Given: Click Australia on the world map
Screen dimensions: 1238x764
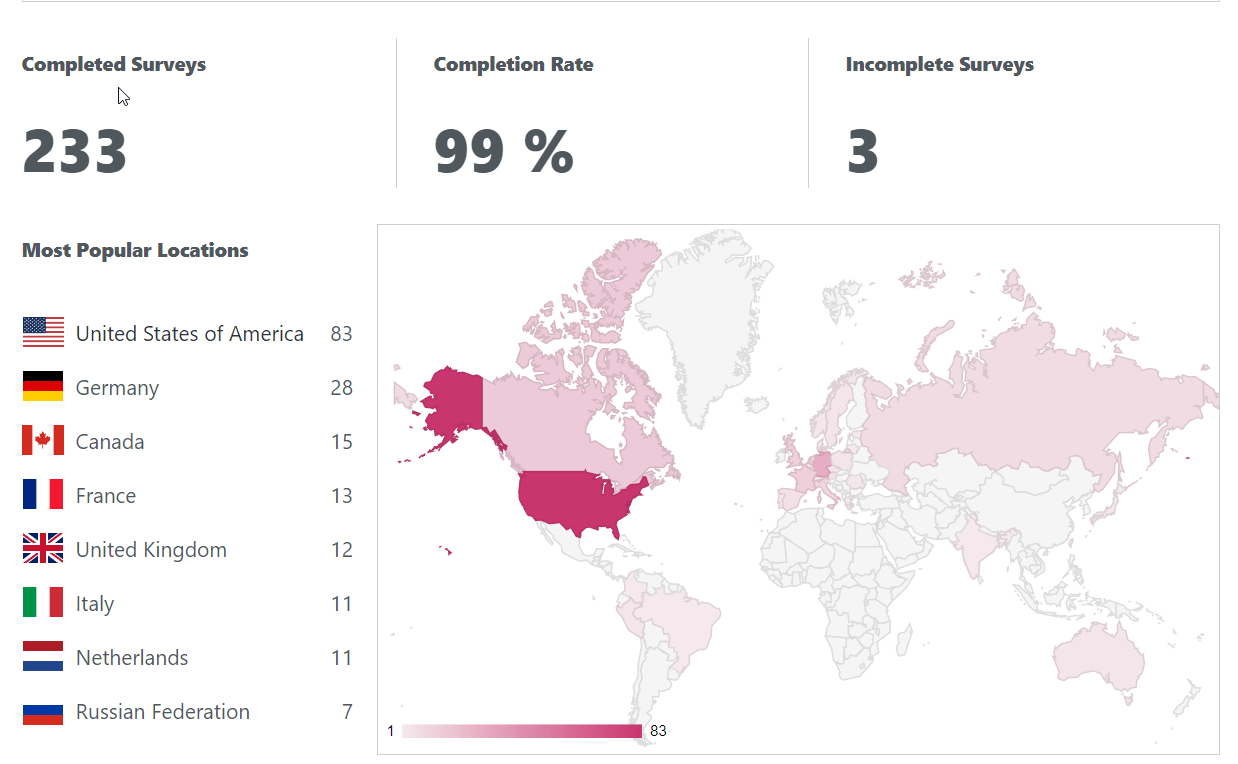Looking at the screenshot, I should pyautogui.click(x=1100, y=655).
